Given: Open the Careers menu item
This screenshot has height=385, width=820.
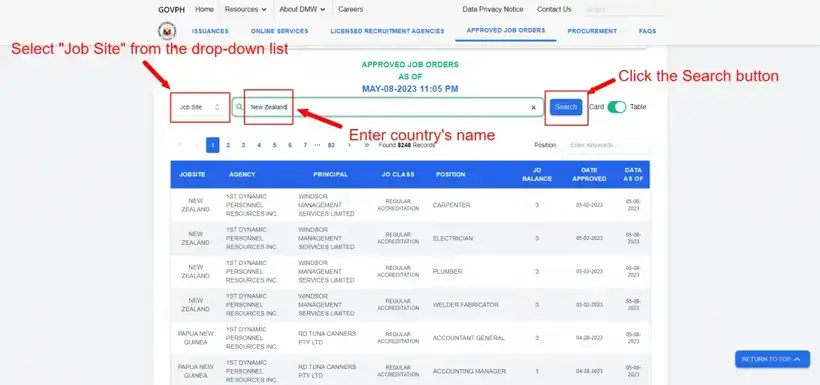Looking at the screenshot, I should click(x=350, y=9).
